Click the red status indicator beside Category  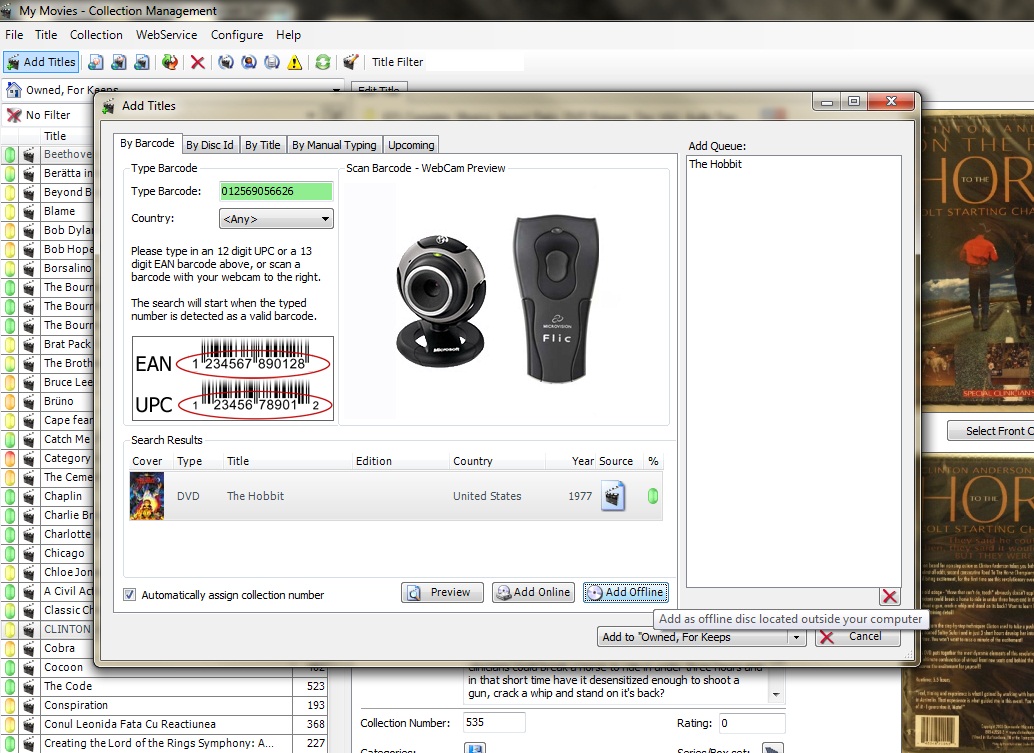[10, 459]
